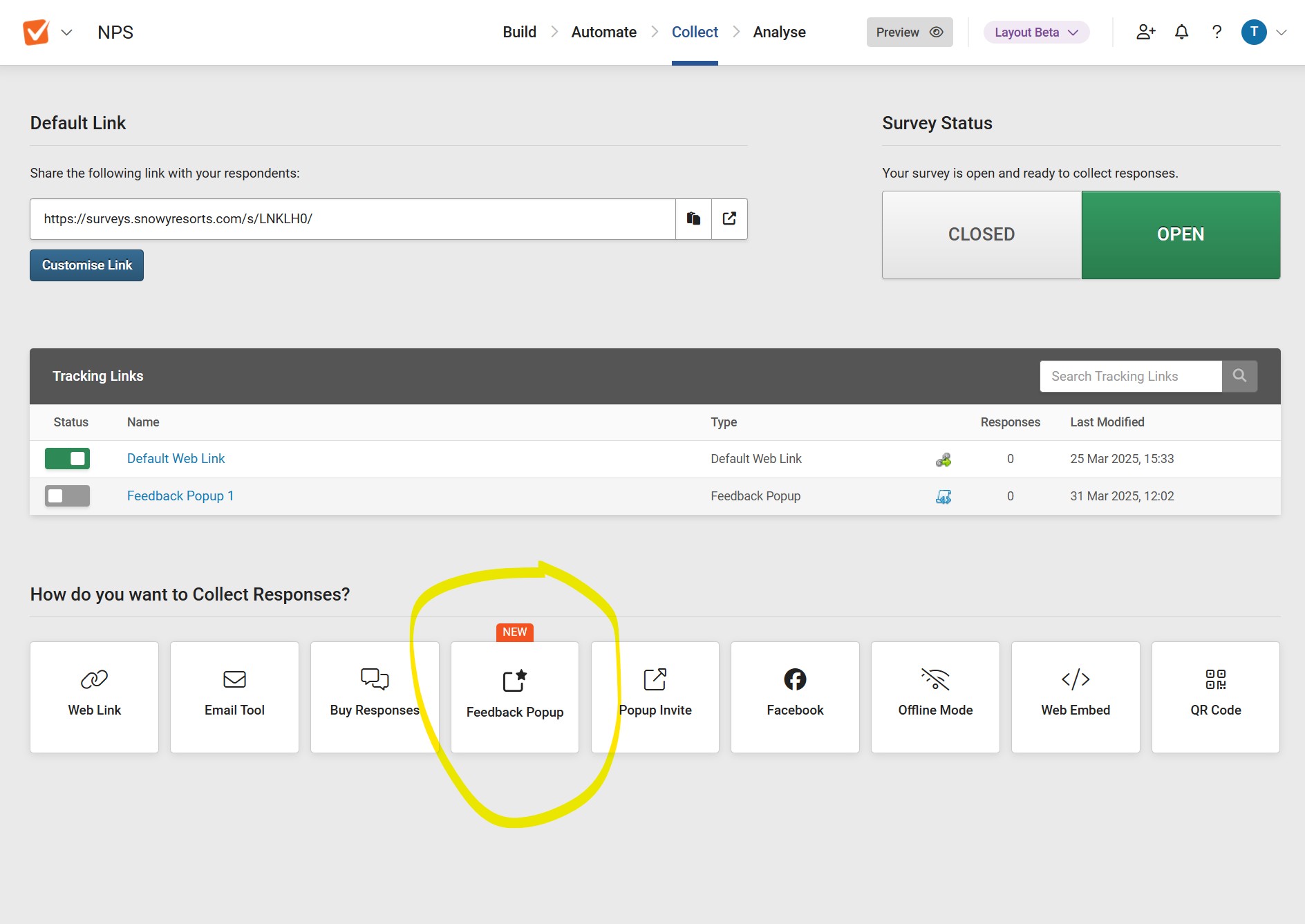Choose the QR Code collection option
This screenshot has height=924, width=1305.
click(x=1215, y=697)
